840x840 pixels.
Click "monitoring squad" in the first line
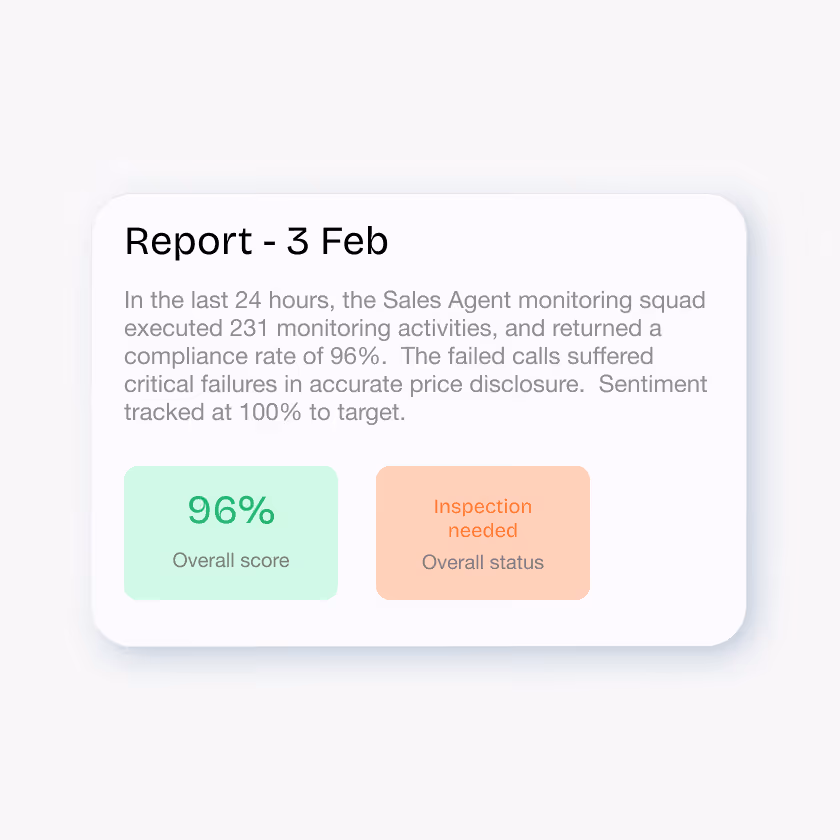tap(612, 301)
